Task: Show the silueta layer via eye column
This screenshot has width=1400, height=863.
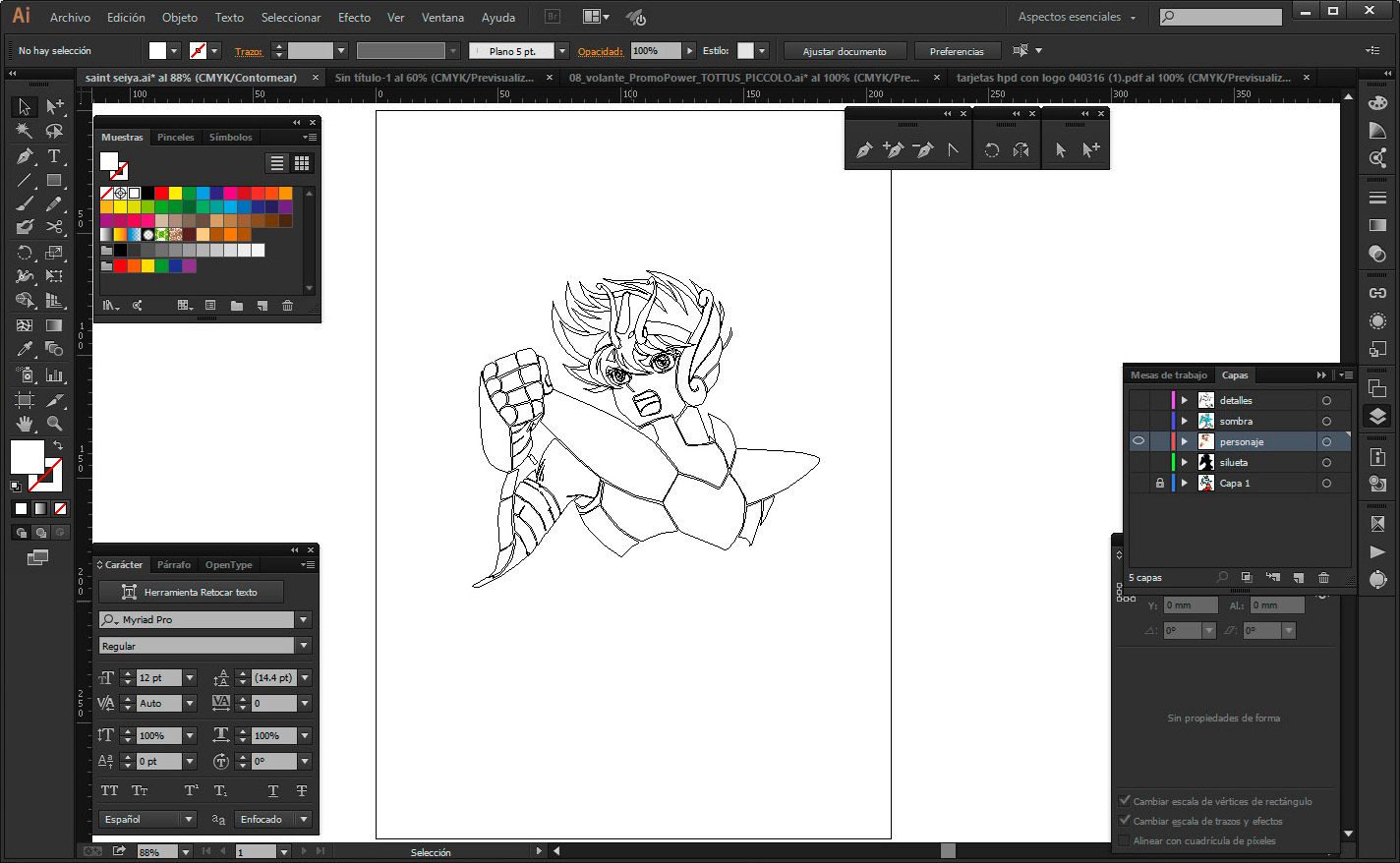Action: pos(1138,462)
